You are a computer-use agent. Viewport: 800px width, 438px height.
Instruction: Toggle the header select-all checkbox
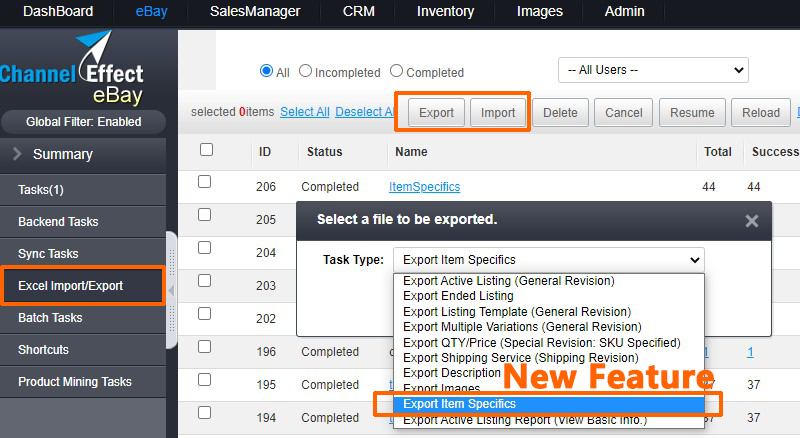(x=206, y=150)
